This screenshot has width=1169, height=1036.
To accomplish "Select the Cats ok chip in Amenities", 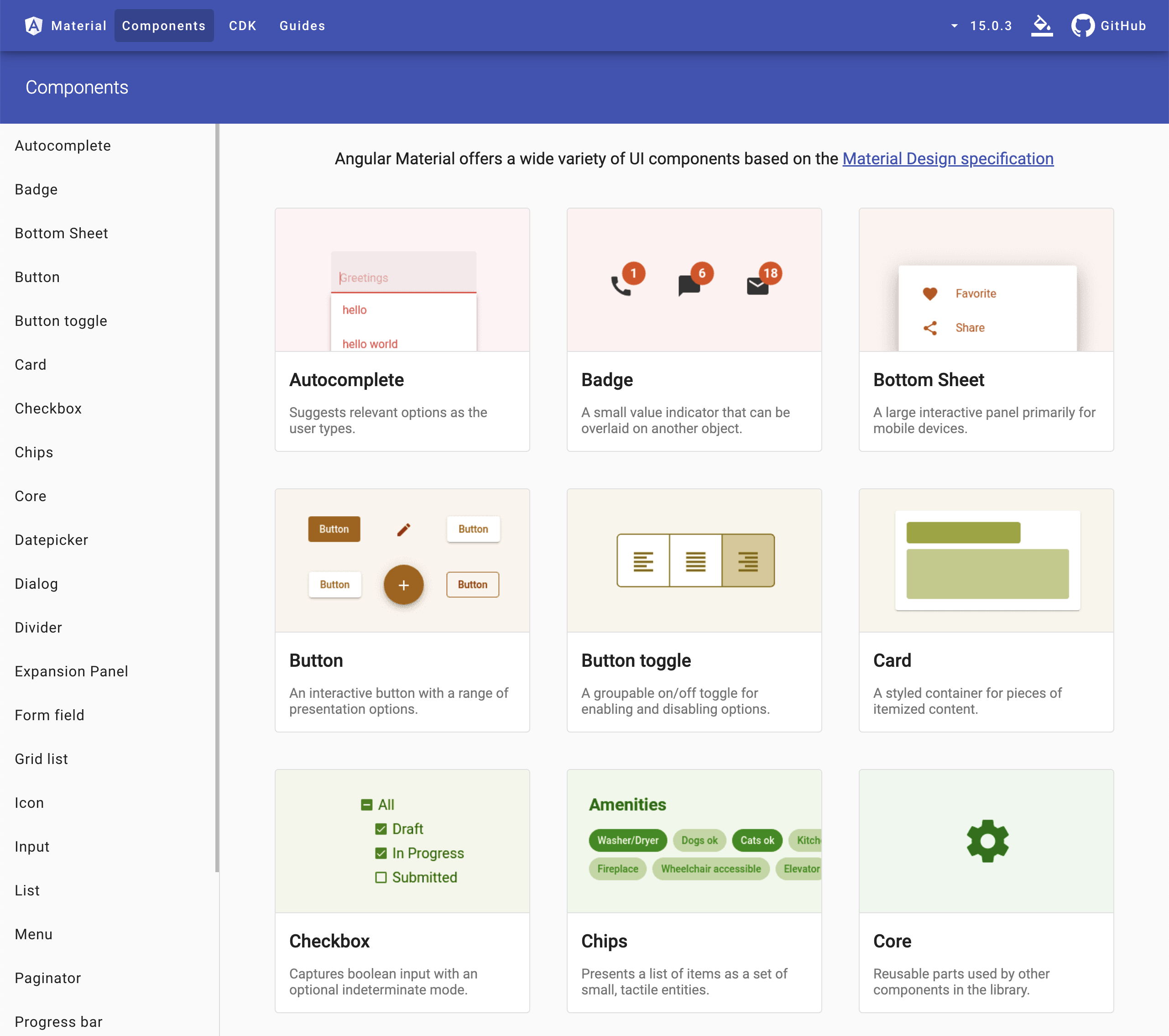I will (x=757, y=840).
